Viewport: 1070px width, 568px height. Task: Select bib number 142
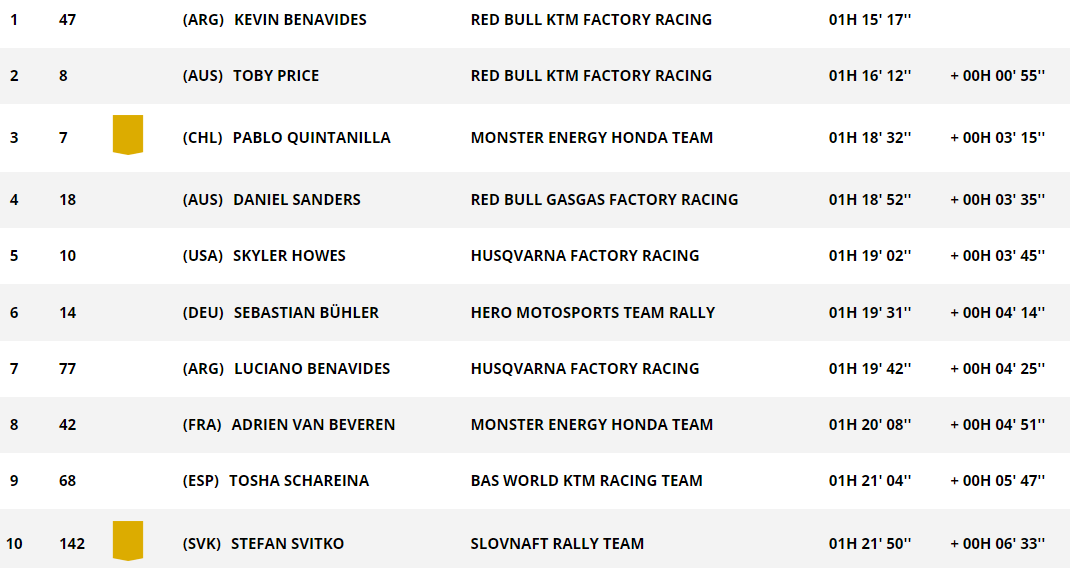(72, 544)
